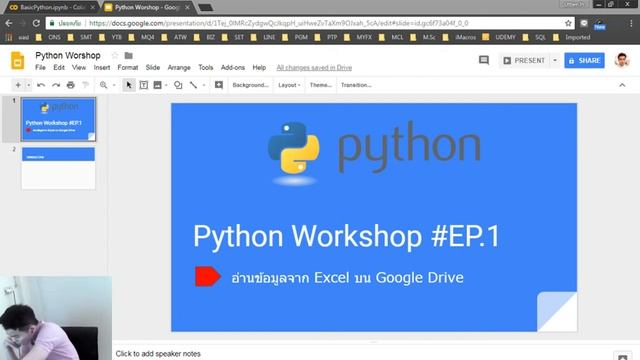This screenshot has width=640, height=360.
Task: Select the red arrow shape on slide
Action: [x=208, y=276]
